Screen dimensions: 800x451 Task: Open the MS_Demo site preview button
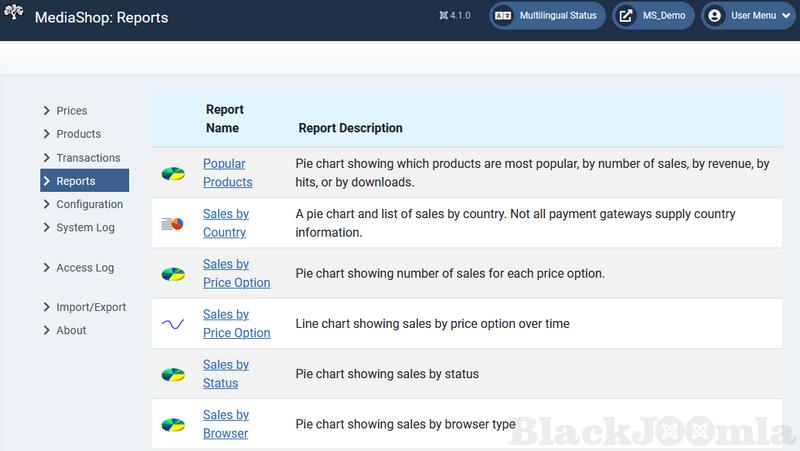click(653, 16)
